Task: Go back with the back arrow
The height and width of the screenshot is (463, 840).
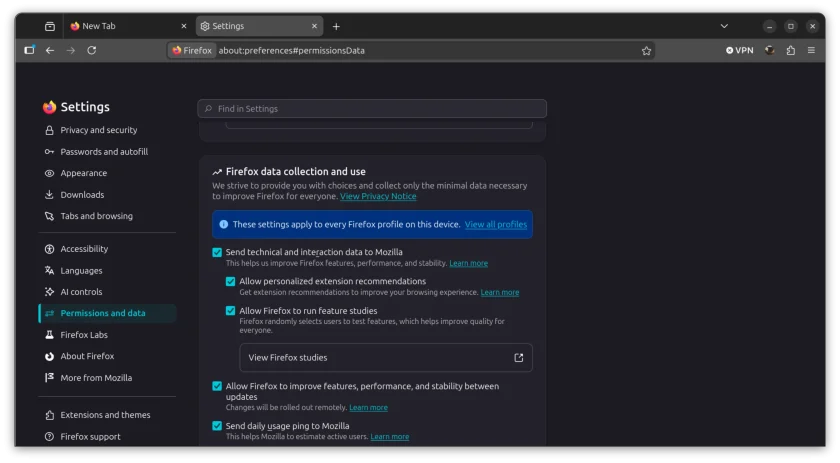Action: 50,50
